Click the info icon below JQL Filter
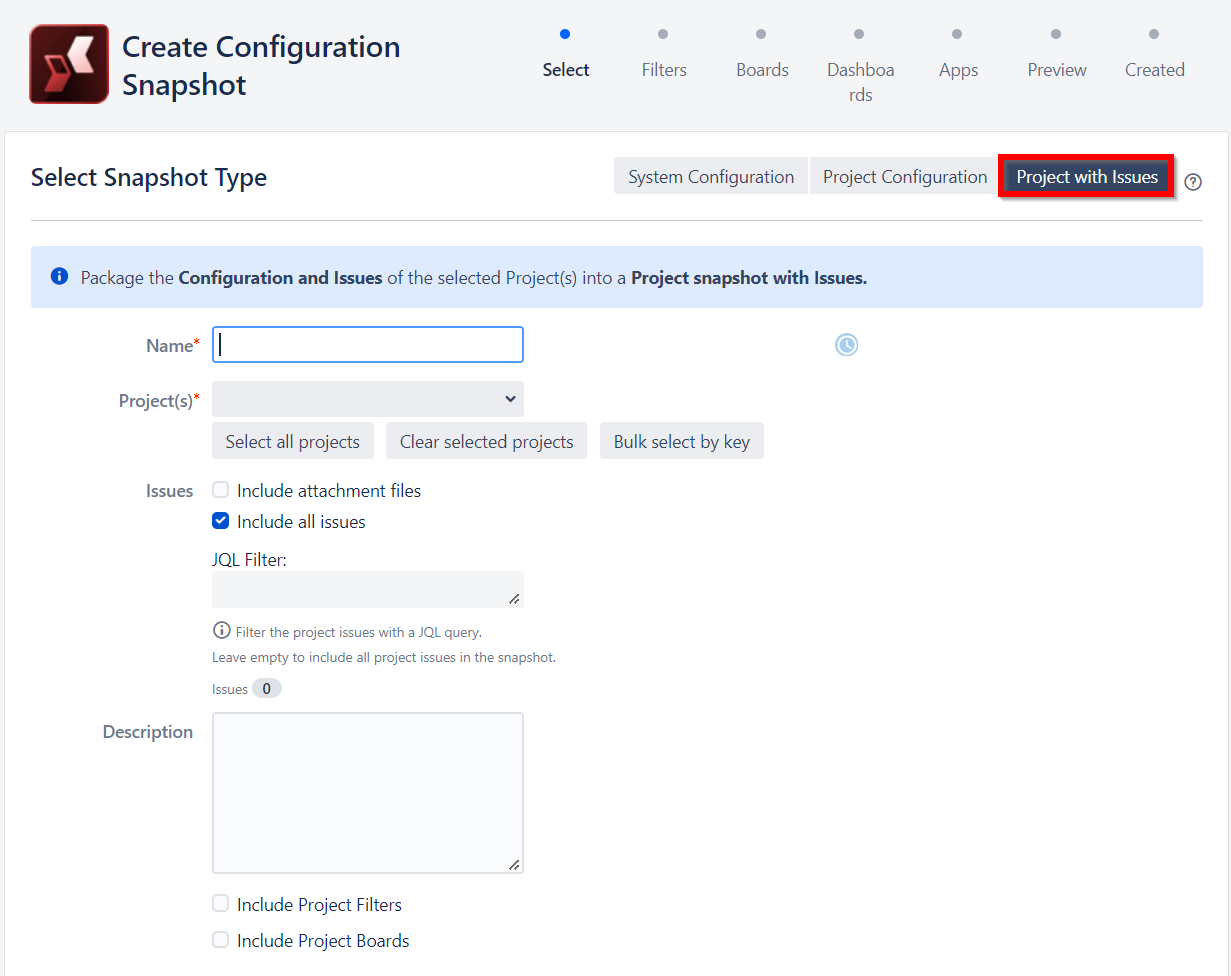 (221, 631)
